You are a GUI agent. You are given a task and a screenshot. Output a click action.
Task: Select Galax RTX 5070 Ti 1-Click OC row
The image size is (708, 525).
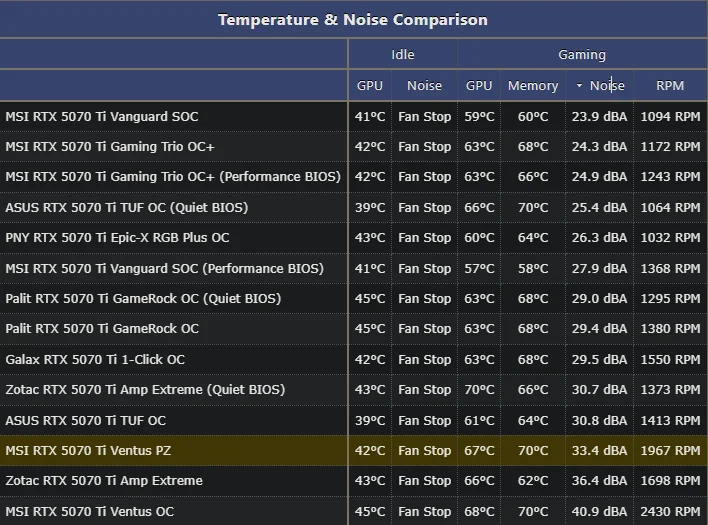pyautogui.click(x=95, y=360)
